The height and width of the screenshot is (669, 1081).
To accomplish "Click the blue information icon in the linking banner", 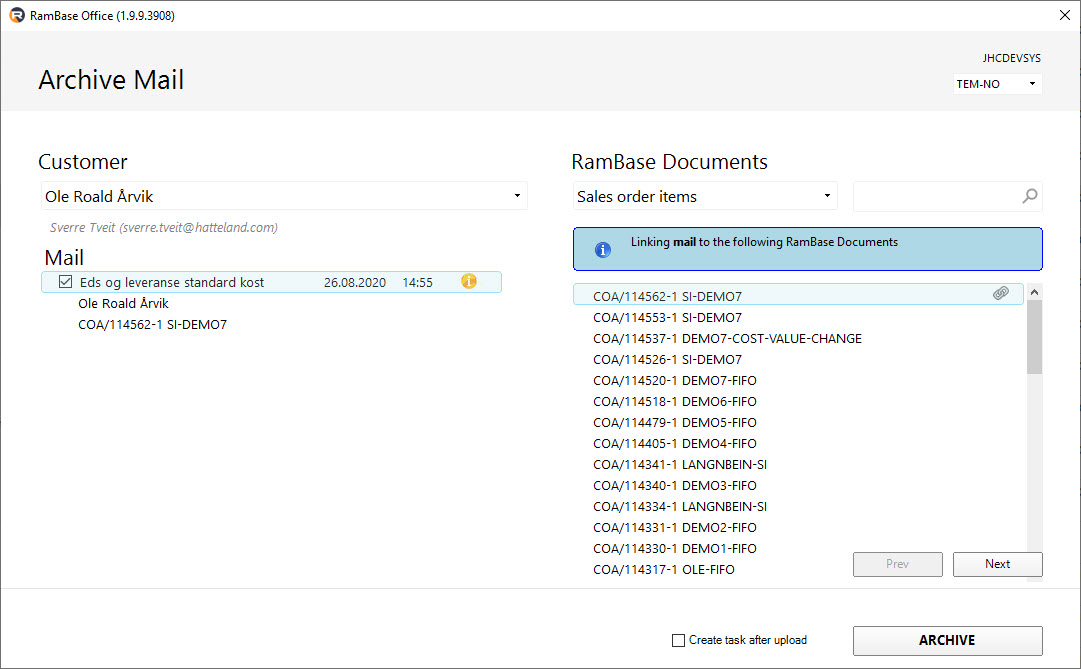I will pos(603,250).
